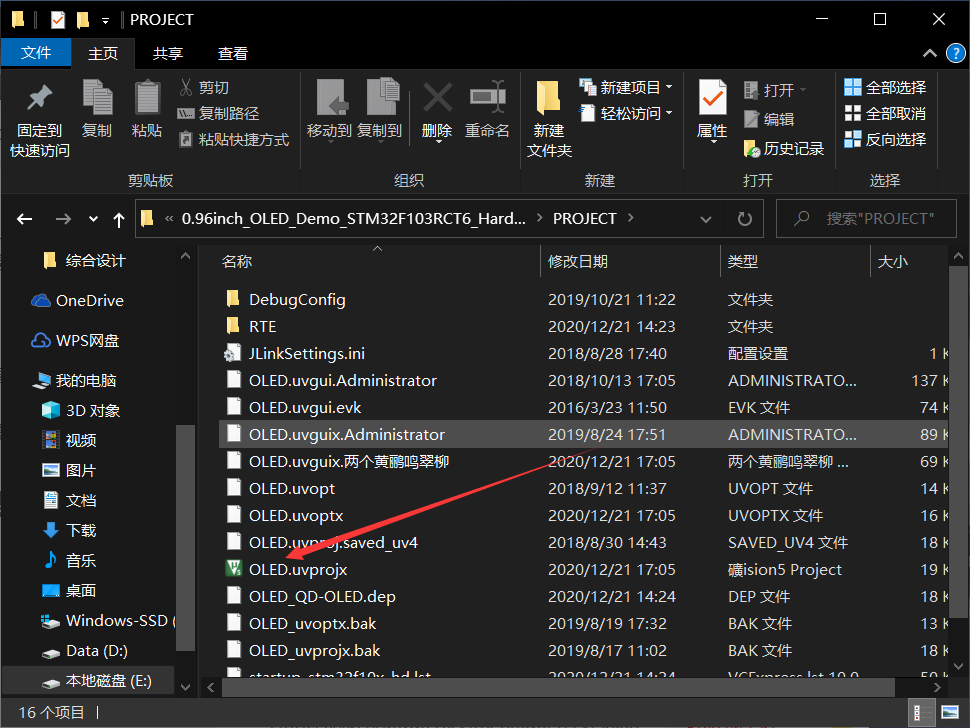970x728 pixels.
Task: Click the Forward navigation arrow
Action: (x=63, y=219)
